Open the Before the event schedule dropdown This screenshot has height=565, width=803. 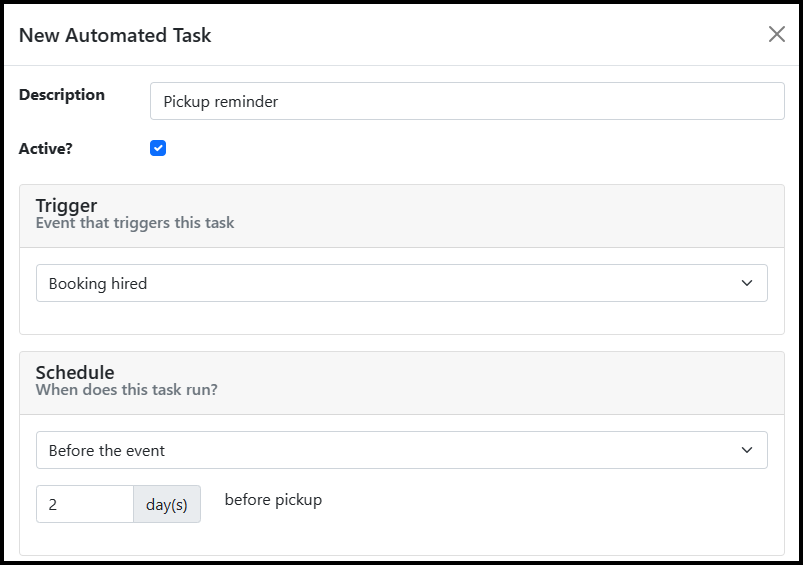click(x=402, y=450)
